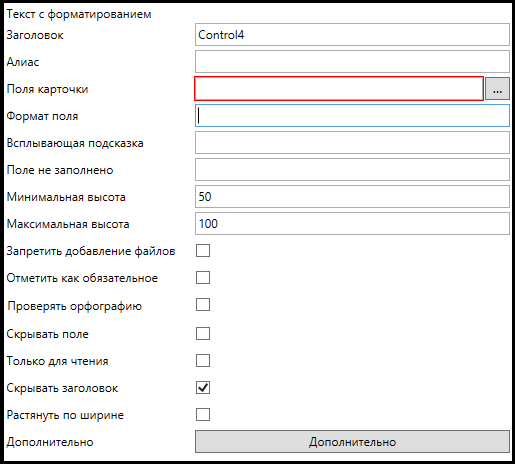Check the Отметить как обязательное box
The height and width of the screenshot is (464, 515).
[x=203, y=278]
